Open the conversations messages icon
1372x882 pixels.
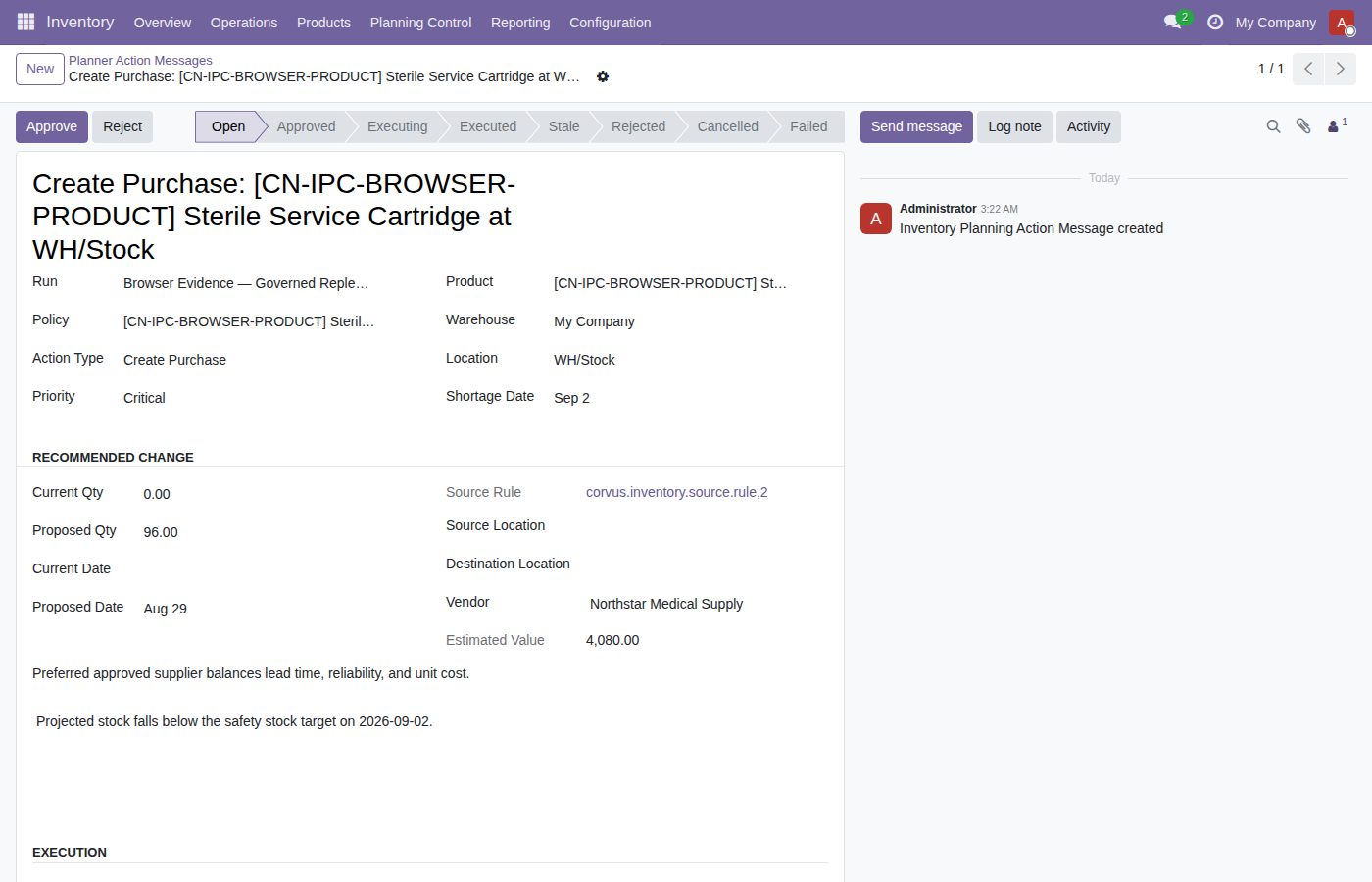1173,22
